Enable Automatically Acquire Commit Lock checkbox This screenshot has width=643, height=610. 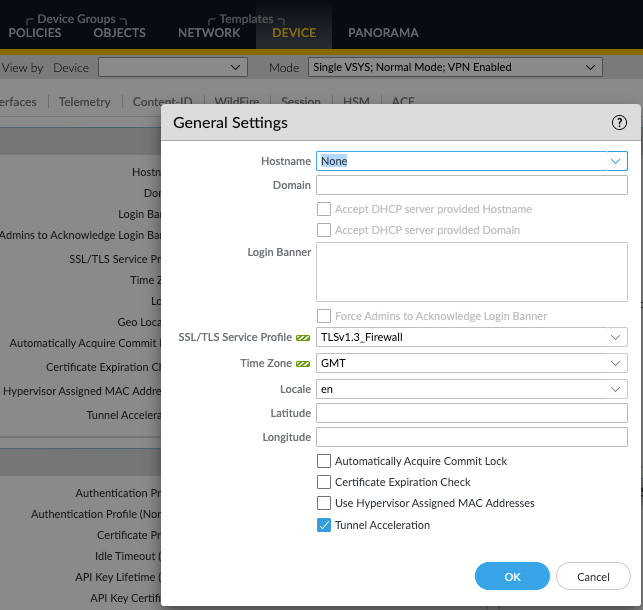pos(324,461)
